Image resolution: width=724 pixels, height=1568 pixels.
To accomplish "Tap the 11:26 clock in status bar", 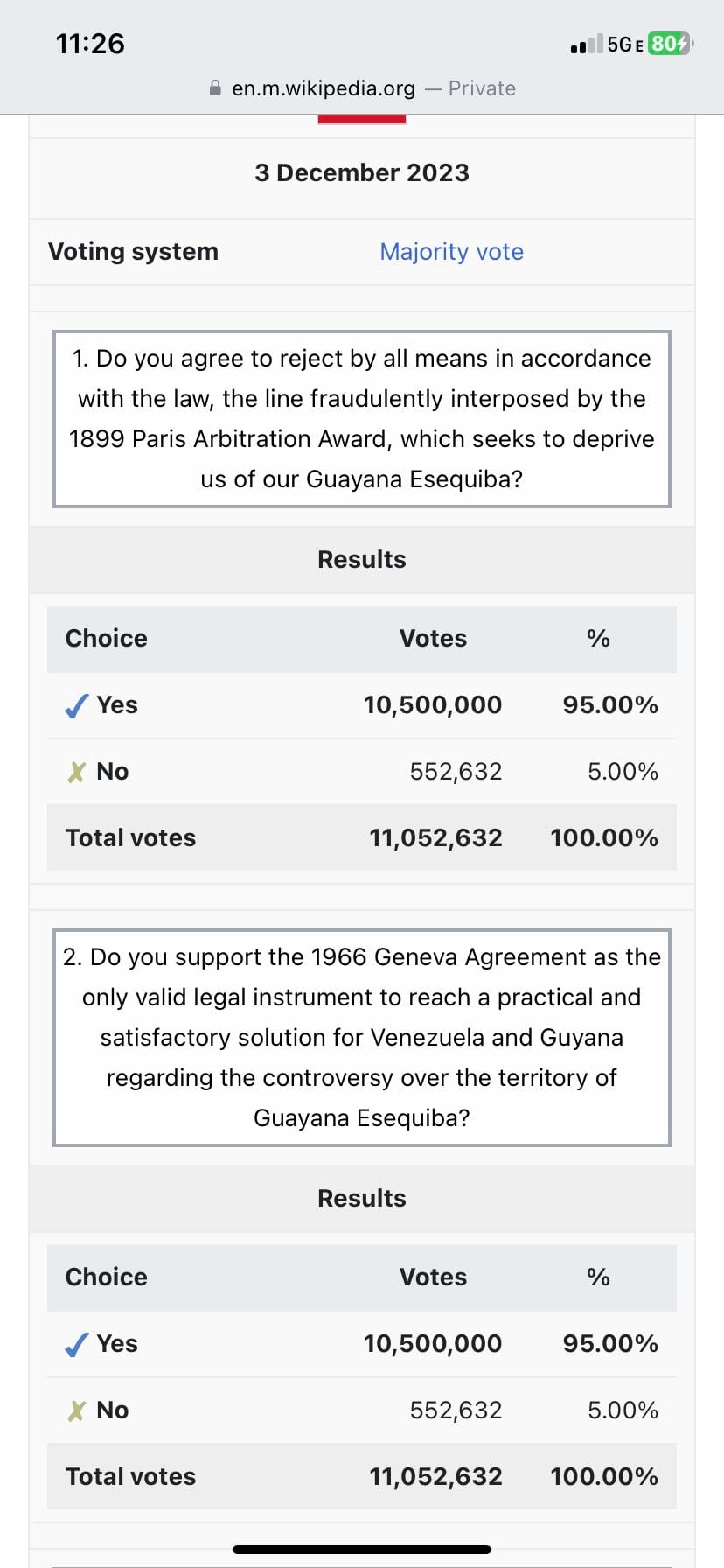I will tap(90, 44).
